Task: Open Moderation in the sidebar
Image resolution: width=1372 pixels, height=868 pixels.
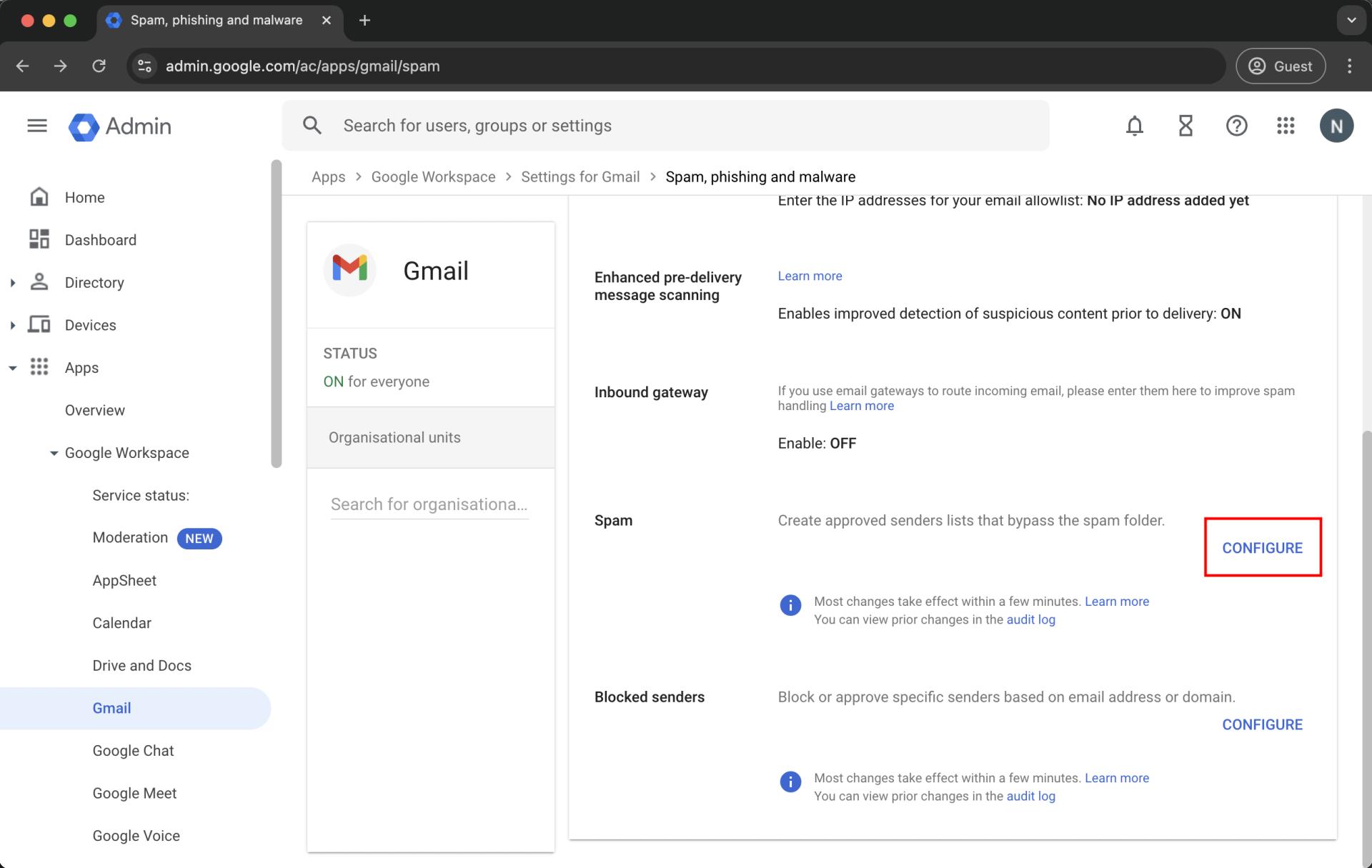Action: point(130,537)
